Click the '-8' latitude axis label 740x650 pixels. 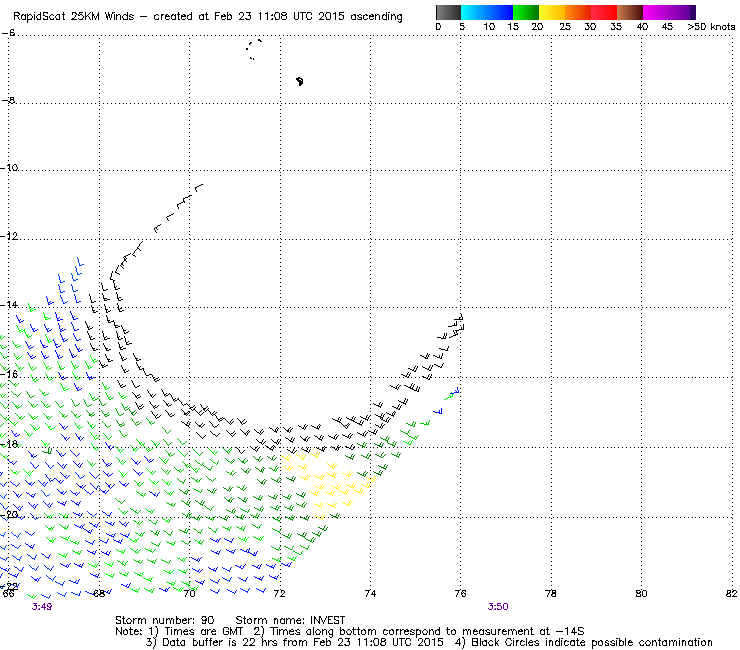click(x=8, y=101)
